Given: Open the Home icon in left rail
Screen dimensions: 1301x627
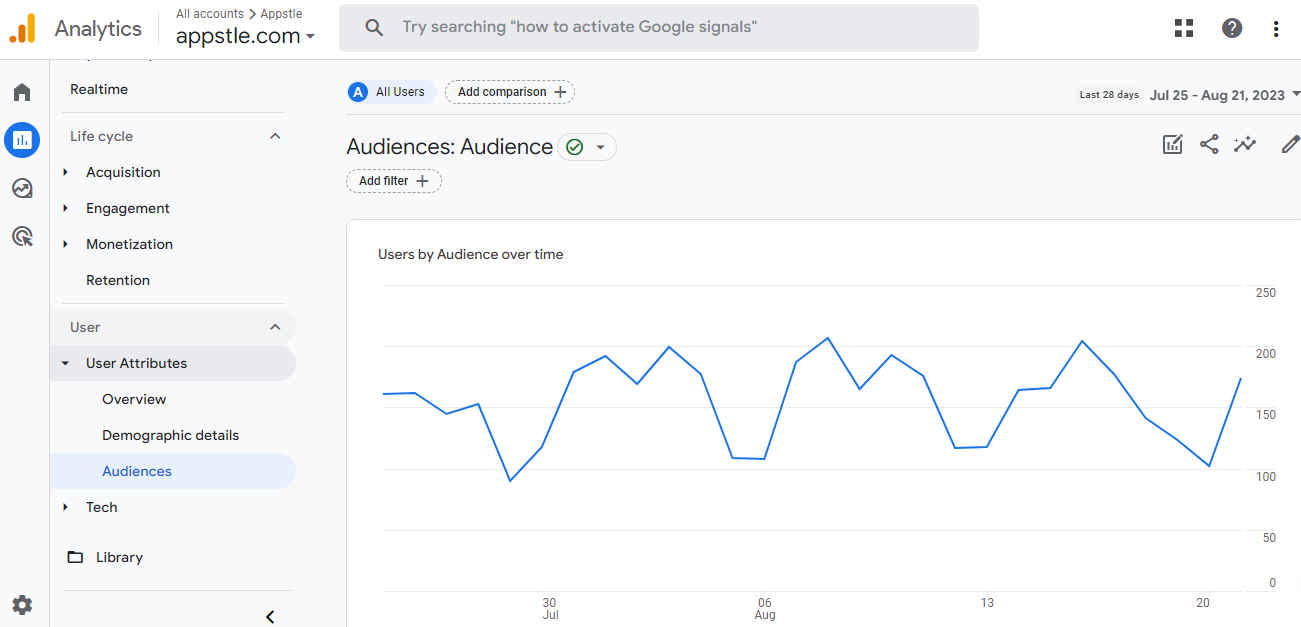Looking at the screenshot, I should pyautogui.click(x=22, y=93).
